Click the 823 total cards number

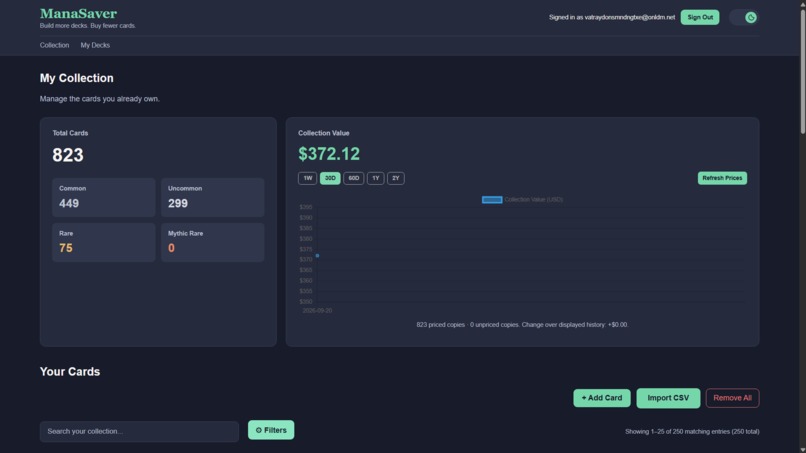click(x=68, y=155)
